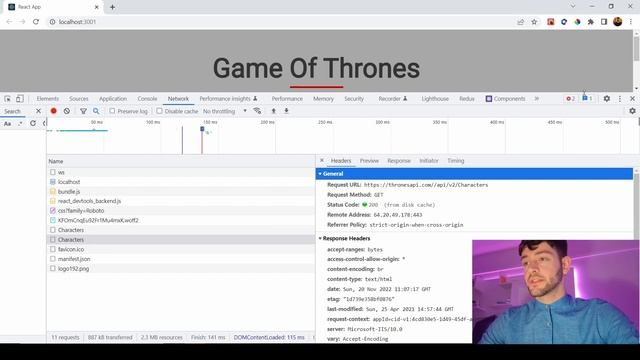Clear the network log
The image size is (640, 360).
[x=67, y=111]
